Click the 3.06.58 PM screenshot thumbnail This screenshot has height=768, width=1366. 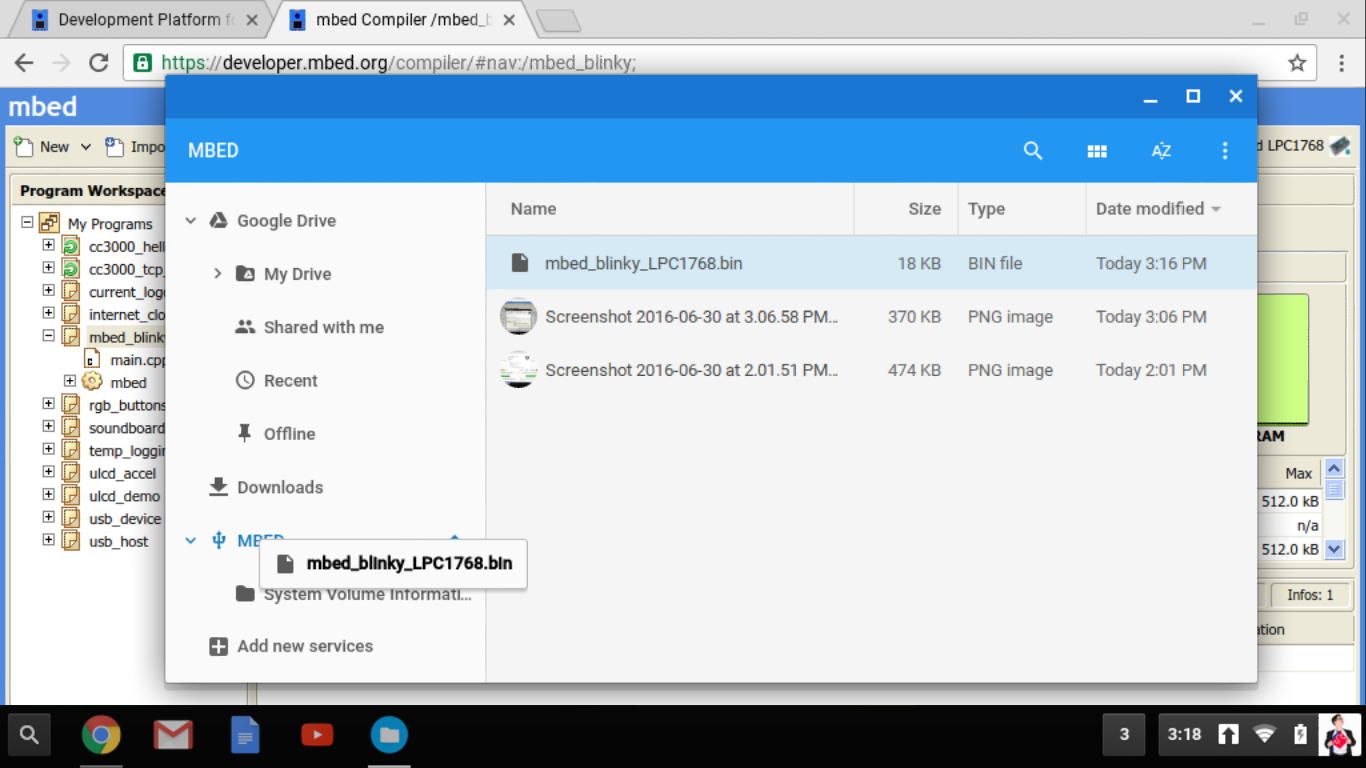click(x=518, y=317)
